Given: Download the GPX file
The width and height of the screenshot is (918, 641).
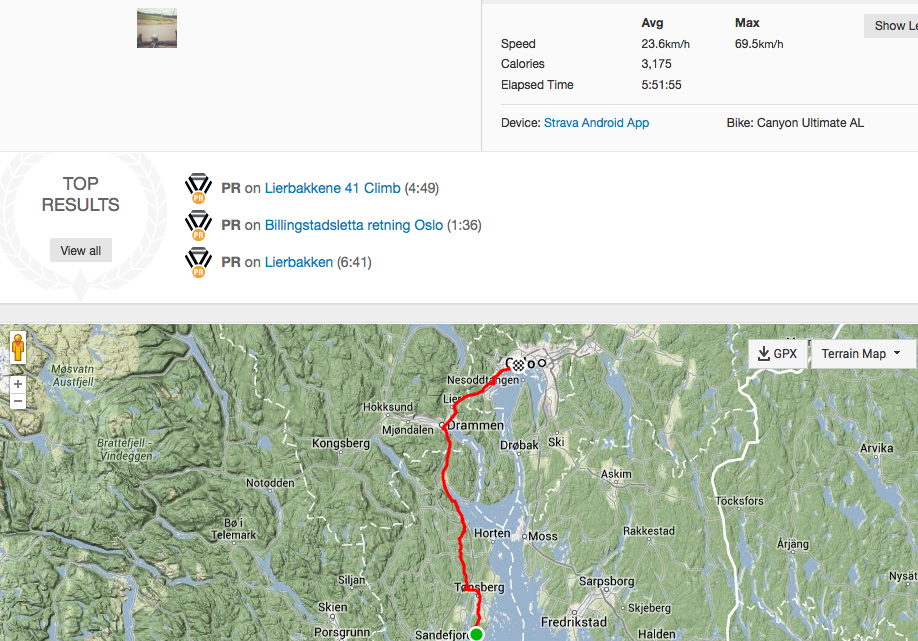Looking at the screenshot, I should pos(777,353).
